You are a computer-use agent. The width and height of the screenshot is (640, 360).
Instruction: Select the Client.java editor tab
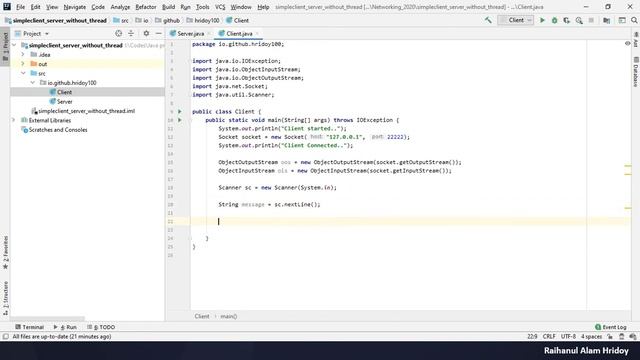tap(239, 33)
